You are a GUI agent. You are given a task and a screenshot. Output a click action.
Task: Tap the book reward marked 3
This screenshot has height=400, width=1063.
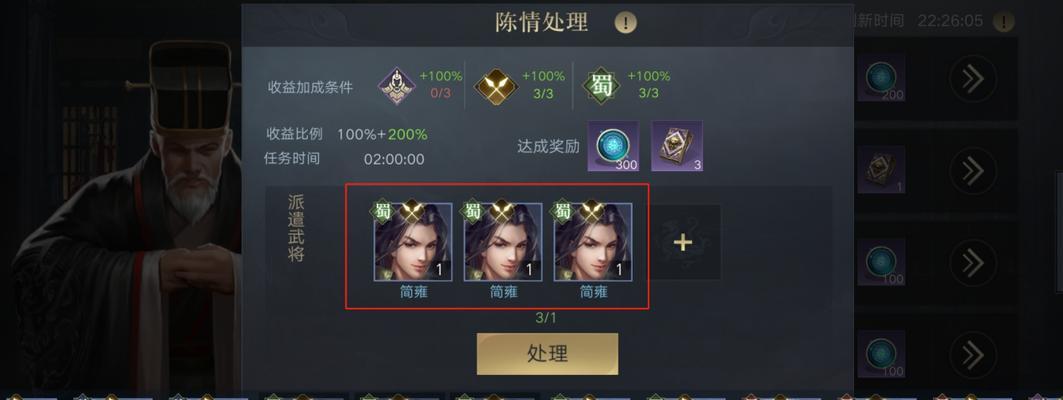point(677,146)
